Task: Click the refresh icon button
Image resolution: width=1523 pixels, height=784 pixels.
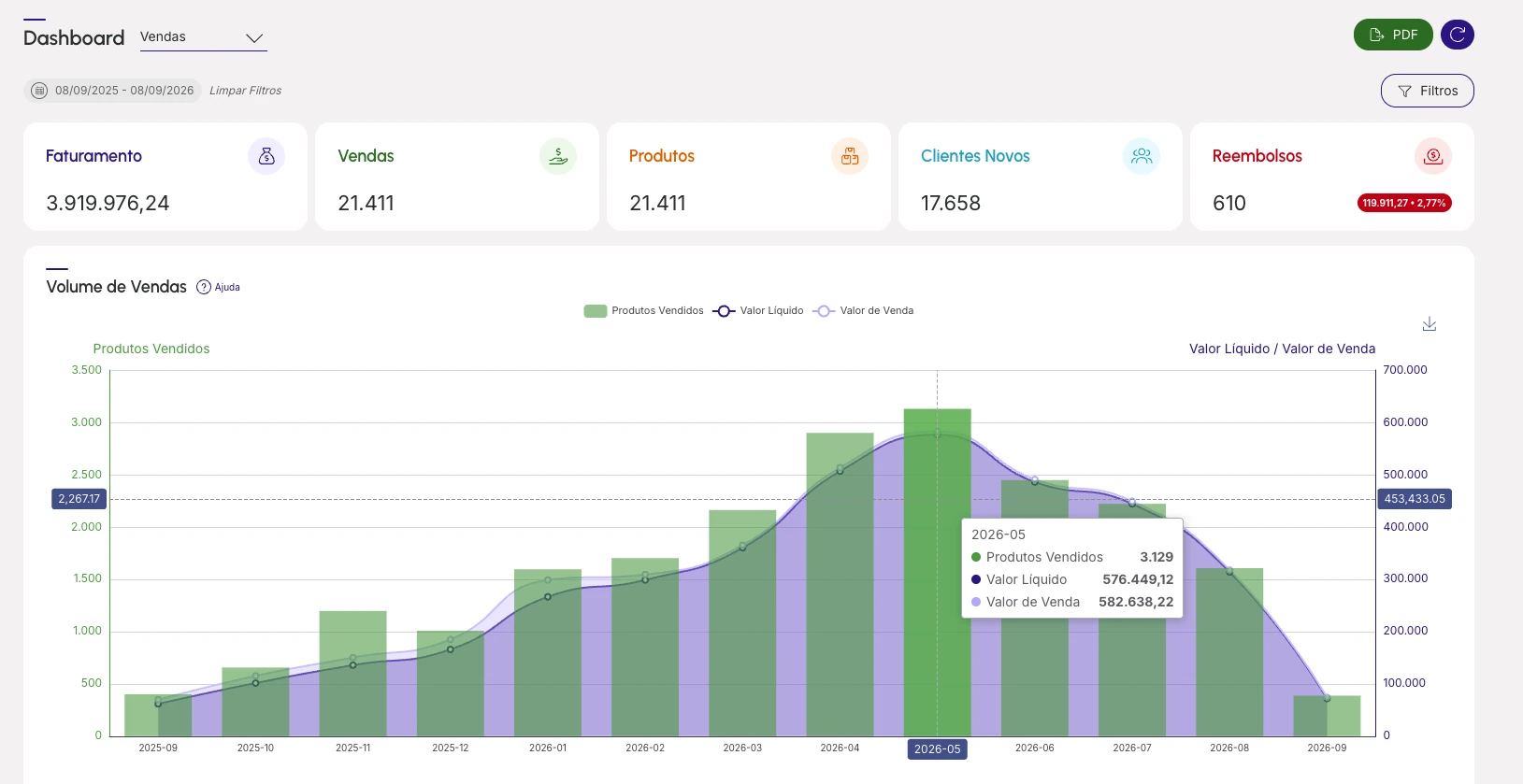Action: pyautogui.click(x=1457, y=35)
